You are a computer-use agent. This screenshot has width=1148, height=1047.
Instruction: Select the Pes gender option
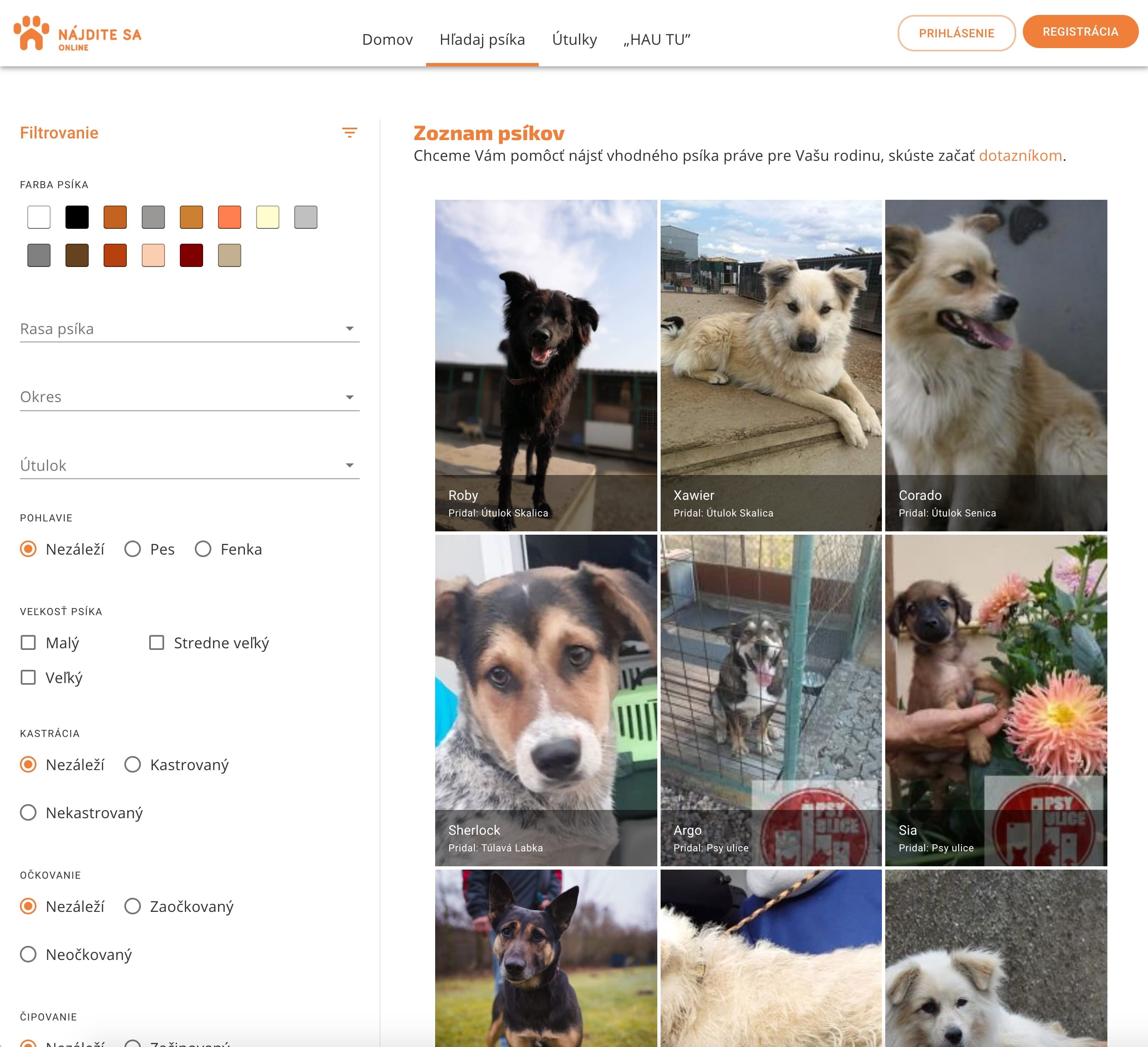tap(149, 549)
